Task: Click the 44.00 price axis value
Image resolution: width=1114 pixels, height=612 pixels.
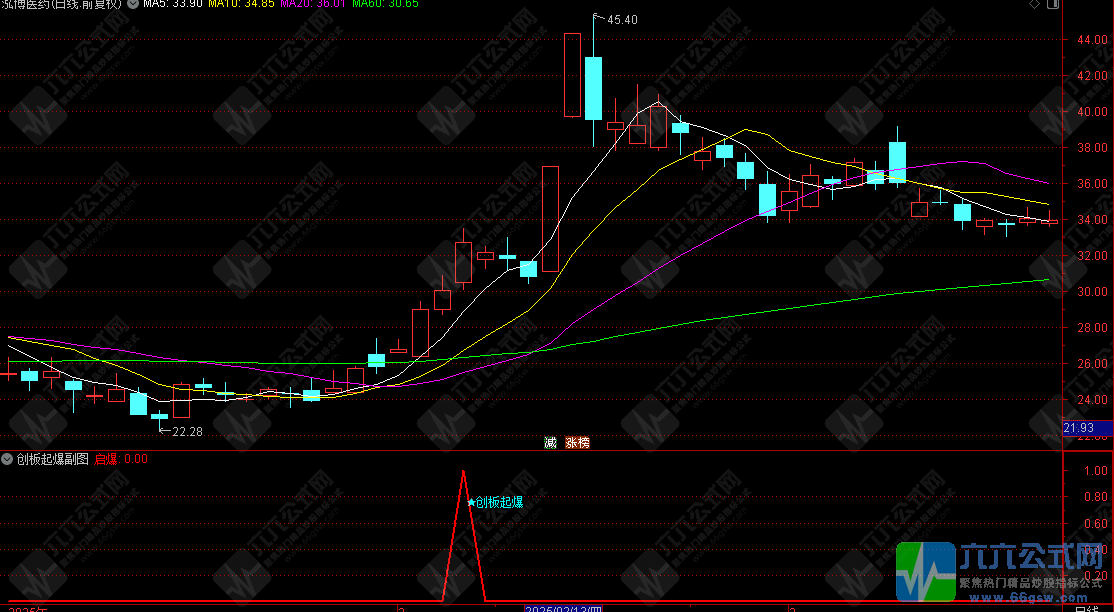Action: [1093, 40]
